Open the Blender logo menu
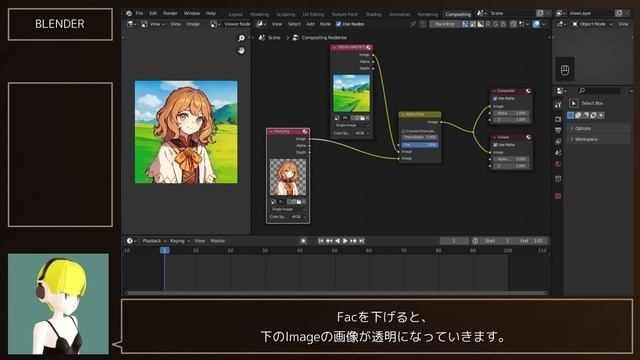The image size is (640, 360). tap(129, 13)
